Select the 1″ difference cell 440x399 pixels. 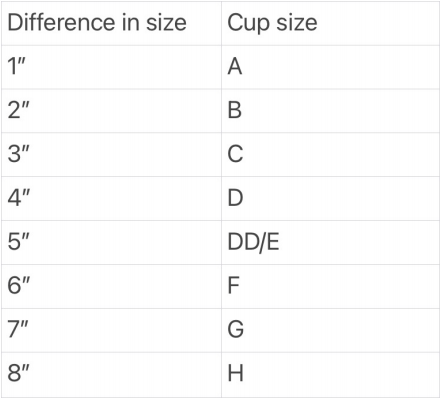(x=111, y=67)
